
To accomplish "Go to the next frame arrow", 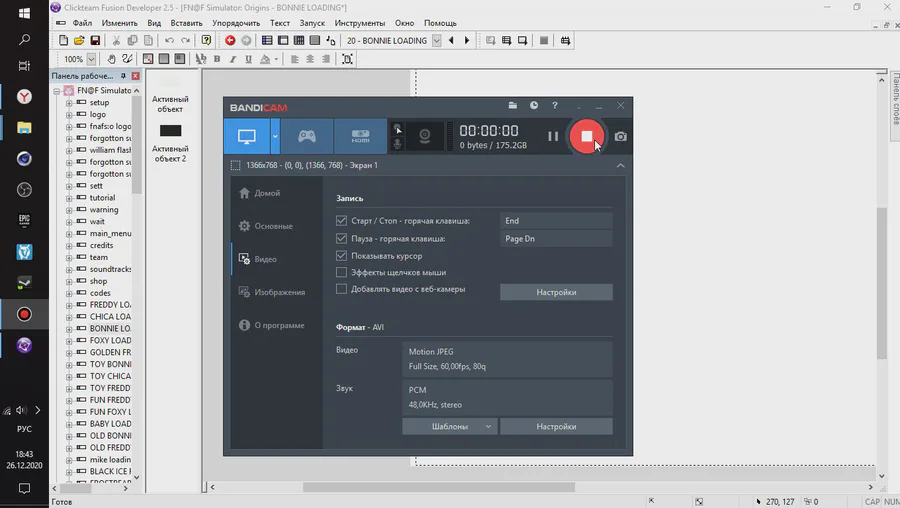I will [x=467, y=40].
